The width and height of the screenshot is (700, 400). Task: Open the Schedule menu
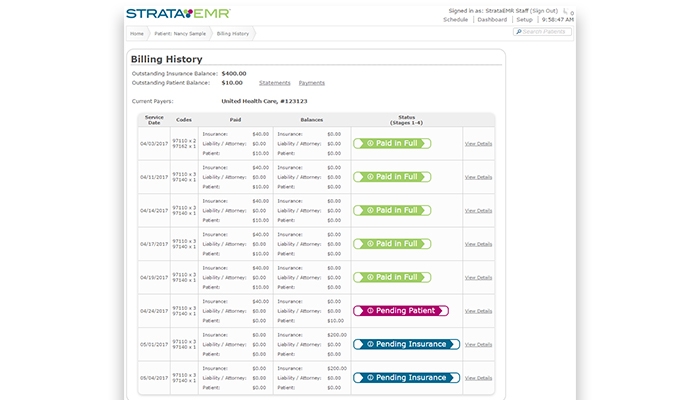(455, 20)
